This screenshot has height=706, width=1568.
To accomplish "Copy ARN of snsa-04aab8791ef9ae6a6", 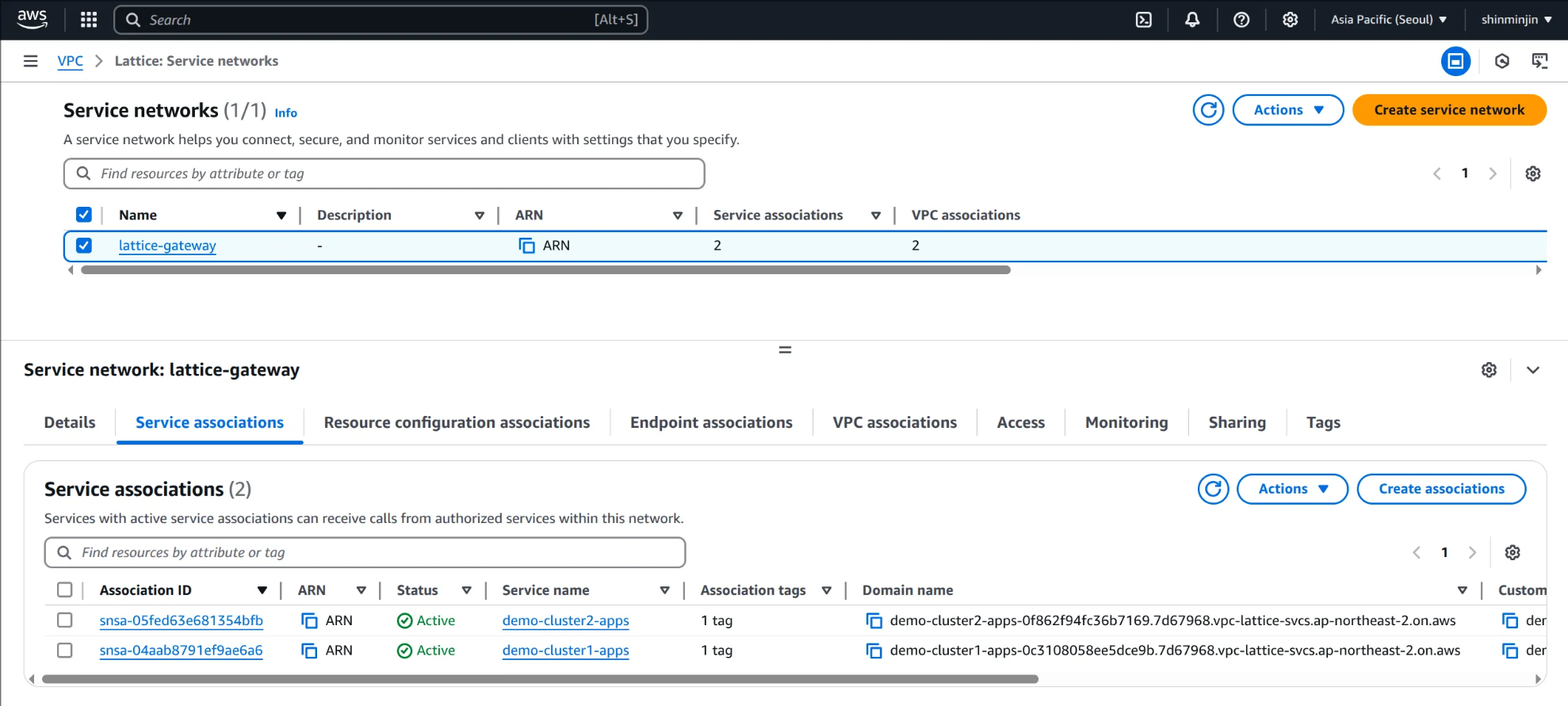I will tap(309, 651).
